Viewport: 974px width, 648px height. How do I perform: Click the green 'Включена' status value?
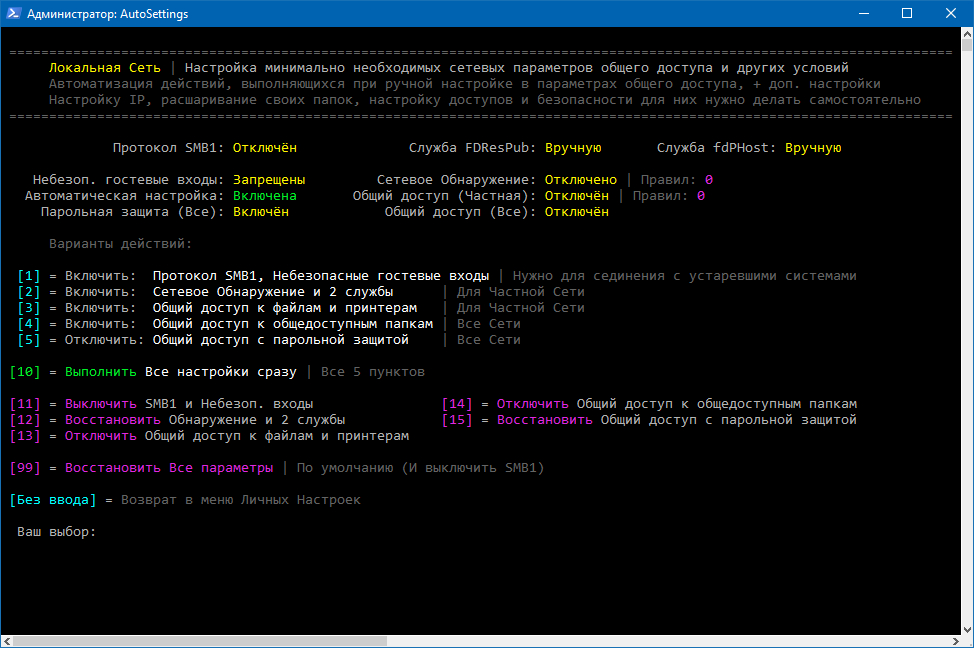pos(265,196)
